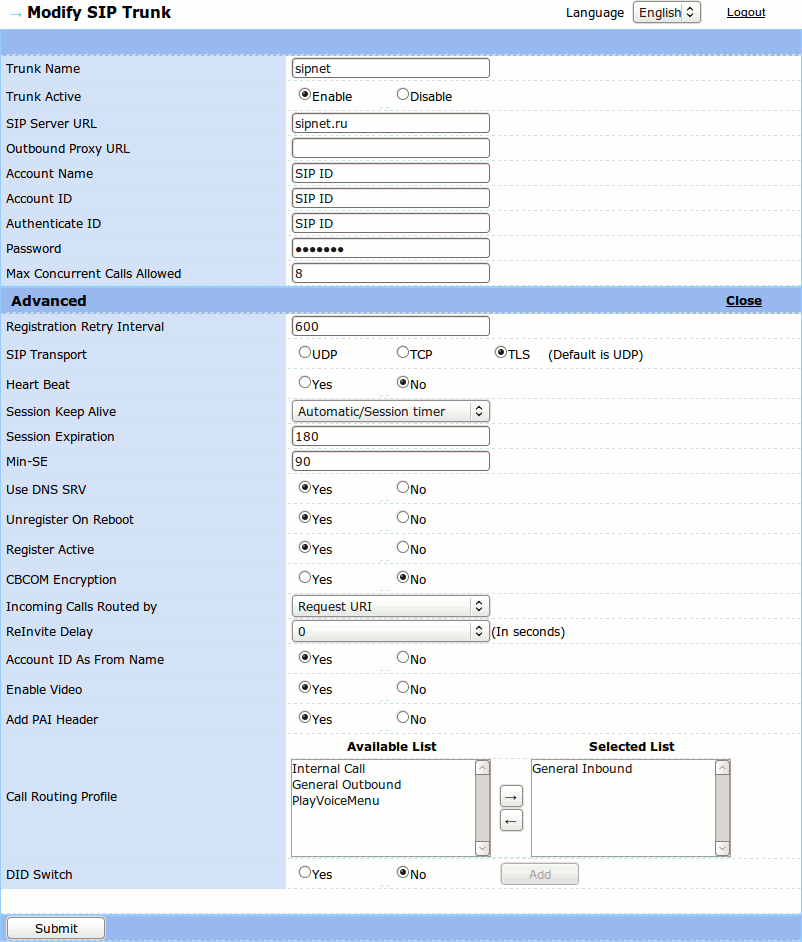
Task: Focus the Account ID field
Action: [x=390, y=198]
